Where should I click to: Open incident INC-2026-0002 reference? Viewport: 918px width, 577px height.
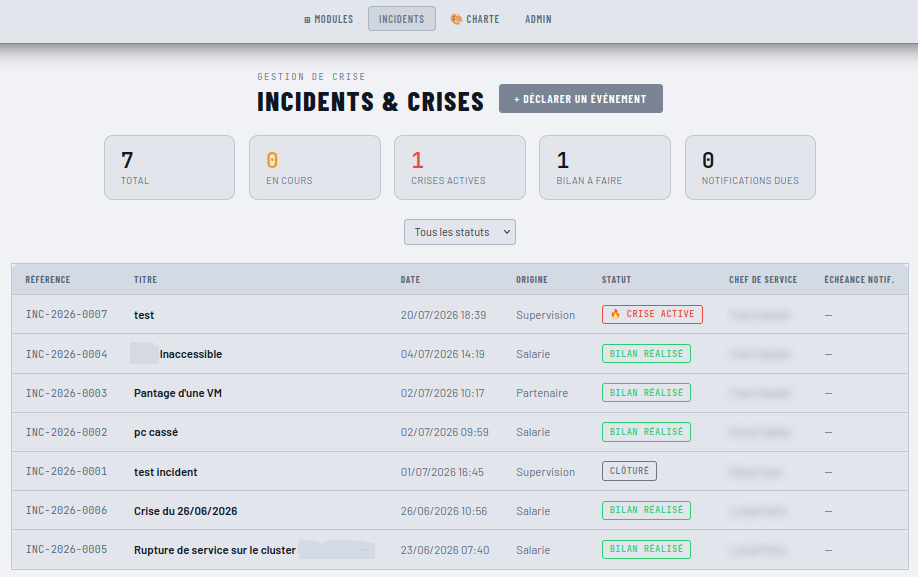(x=66, y=432)
